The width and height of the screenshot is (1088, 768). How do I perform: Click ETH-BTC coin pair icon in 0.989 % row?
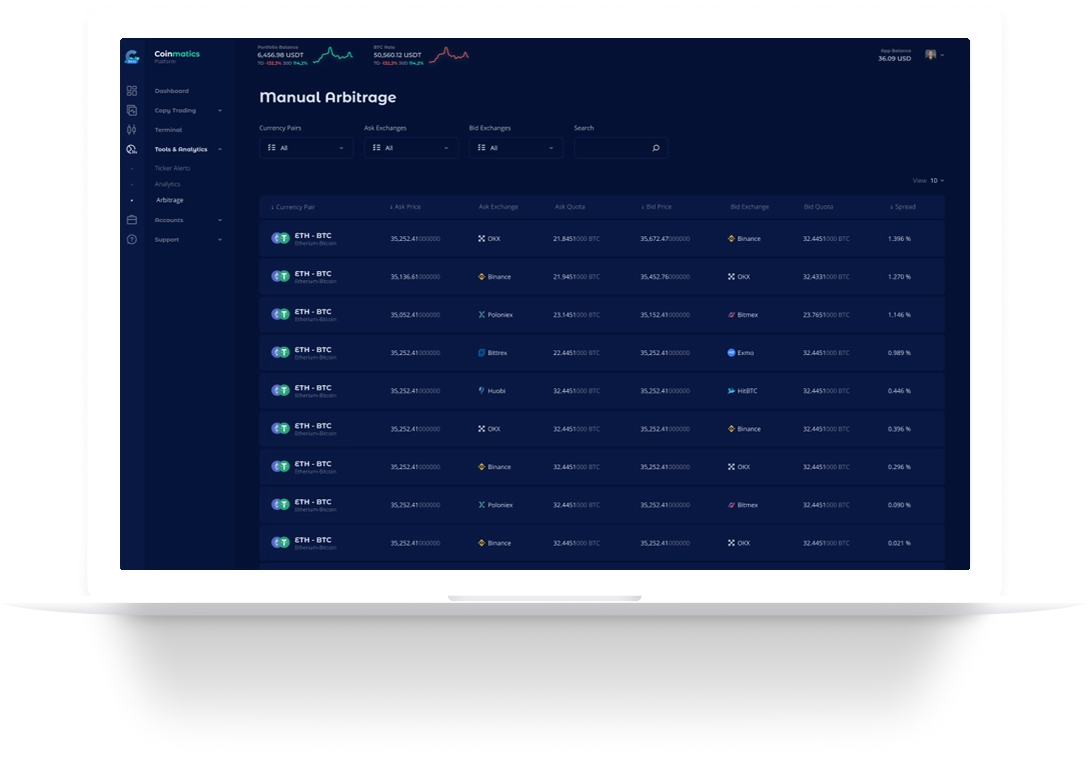(x=280, y=352)
